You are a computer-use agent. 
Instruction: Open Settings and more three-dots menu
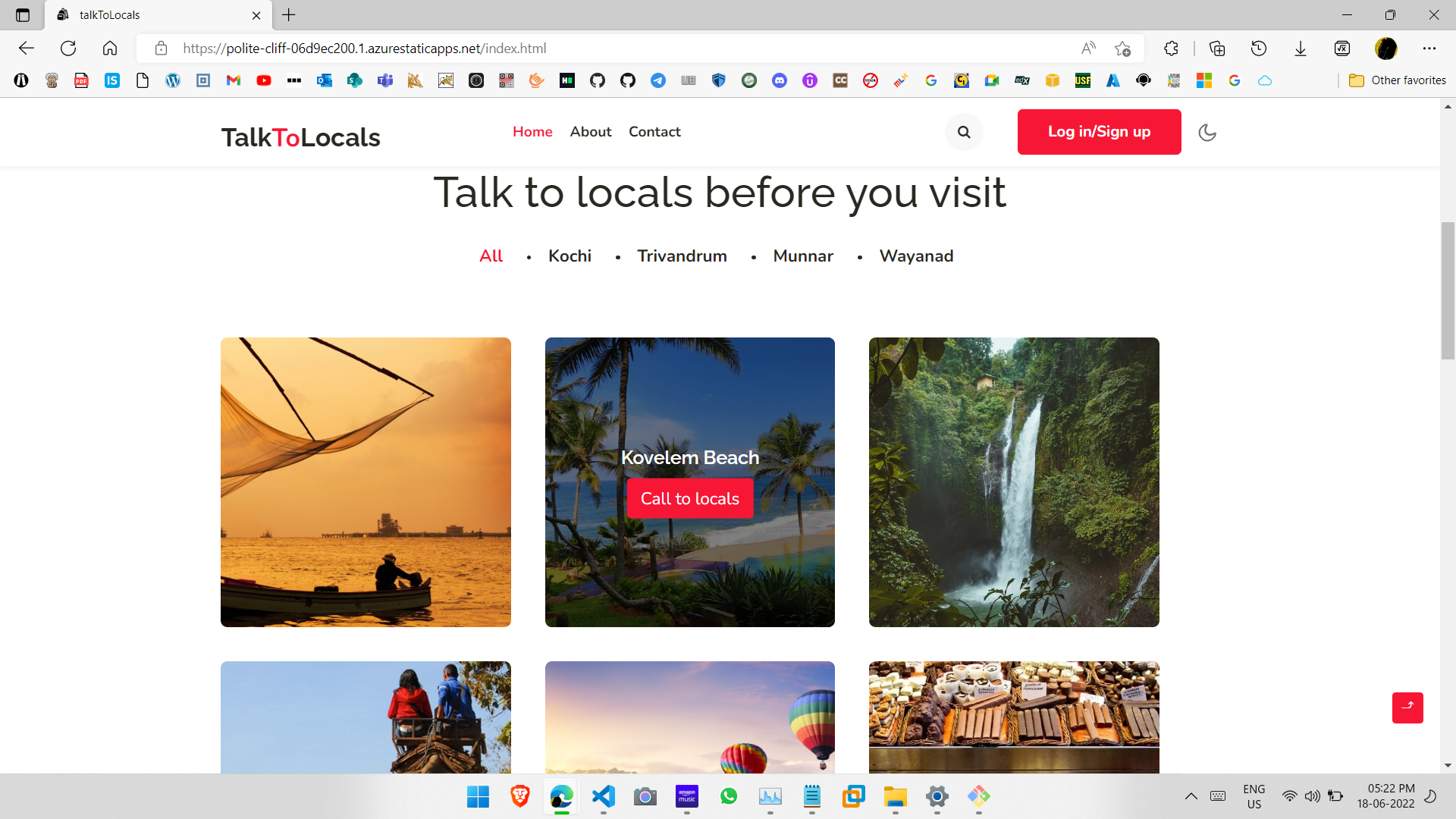pyautogui.click(x=1429, y=49)
